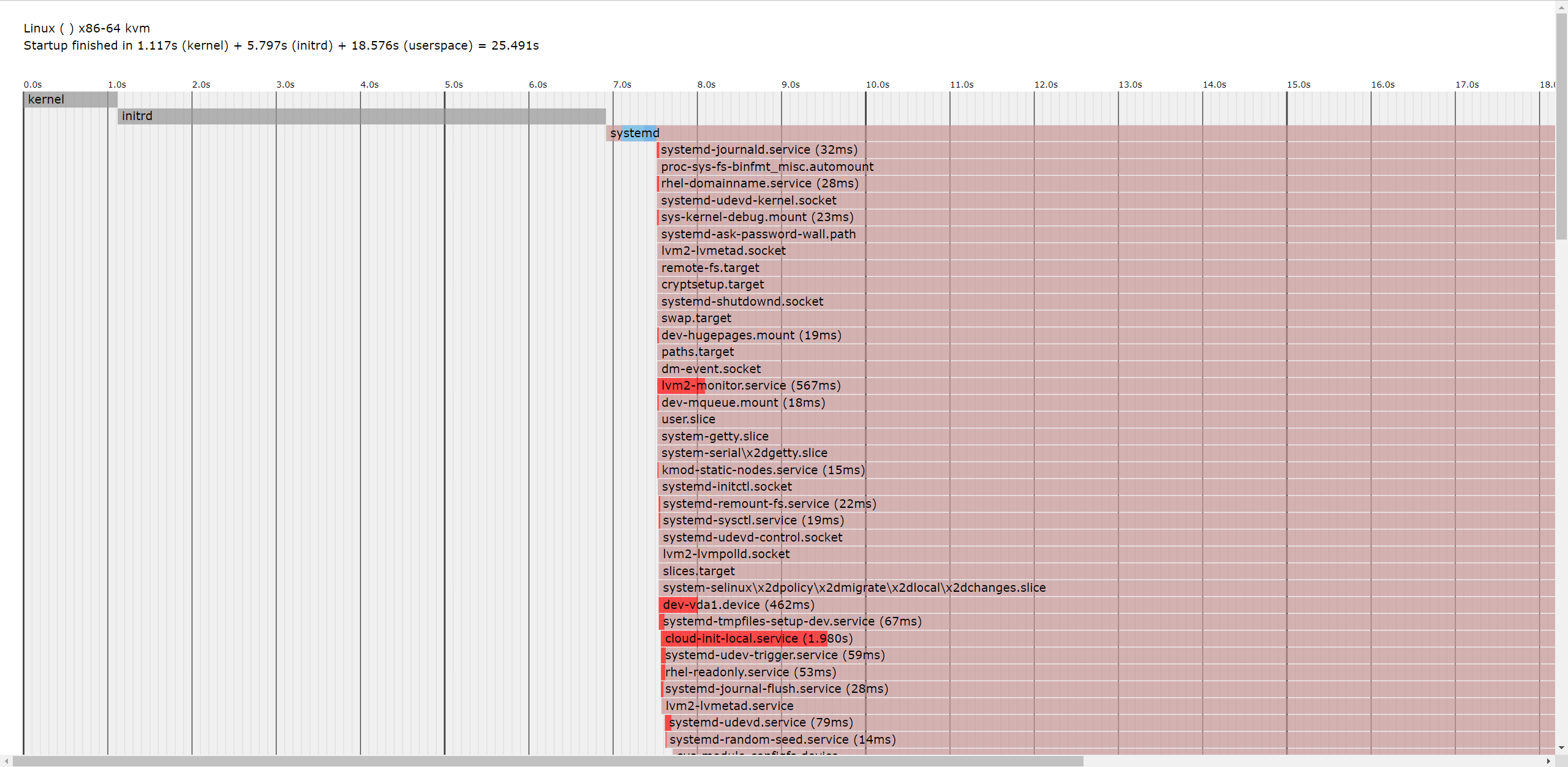Click the initrd gray bar
Image resolution: width=1568 pixels, height=767 pixels.
pyautogui.click(x=361, y=116)
